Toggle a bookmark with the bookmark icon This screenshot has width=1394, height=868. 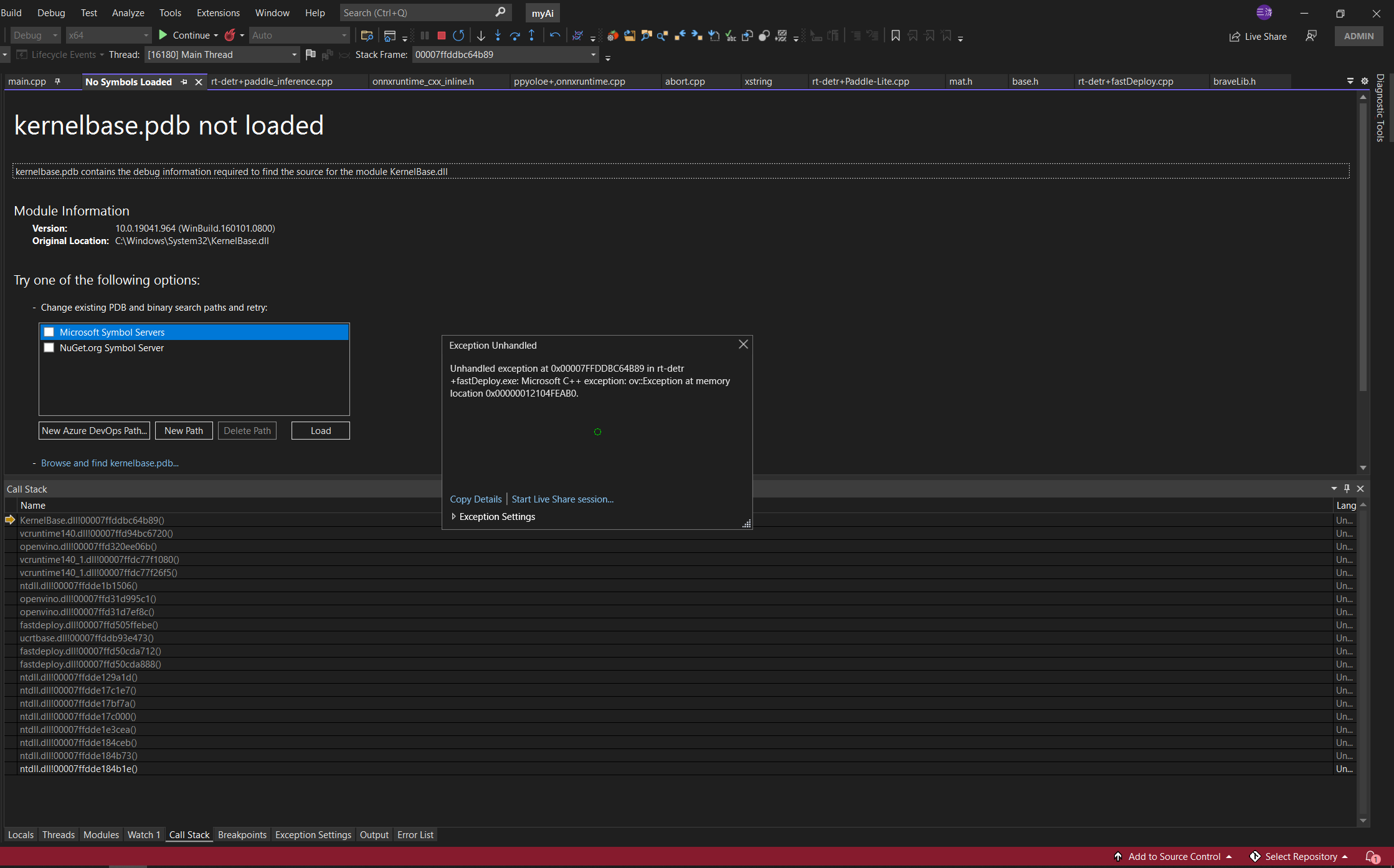(x=895, y=35)
